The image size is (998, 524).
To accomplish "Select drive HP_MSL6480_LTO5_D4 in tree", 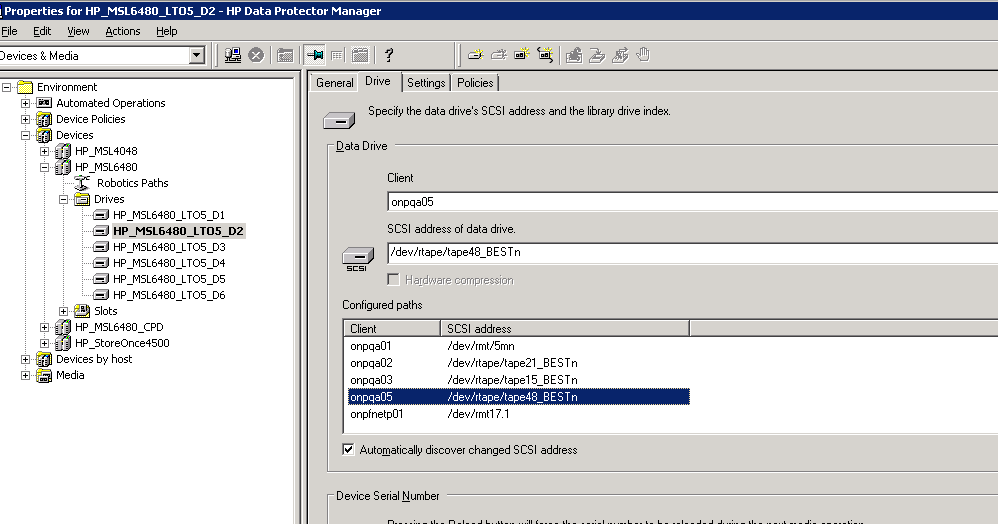I will pos(169,263).
